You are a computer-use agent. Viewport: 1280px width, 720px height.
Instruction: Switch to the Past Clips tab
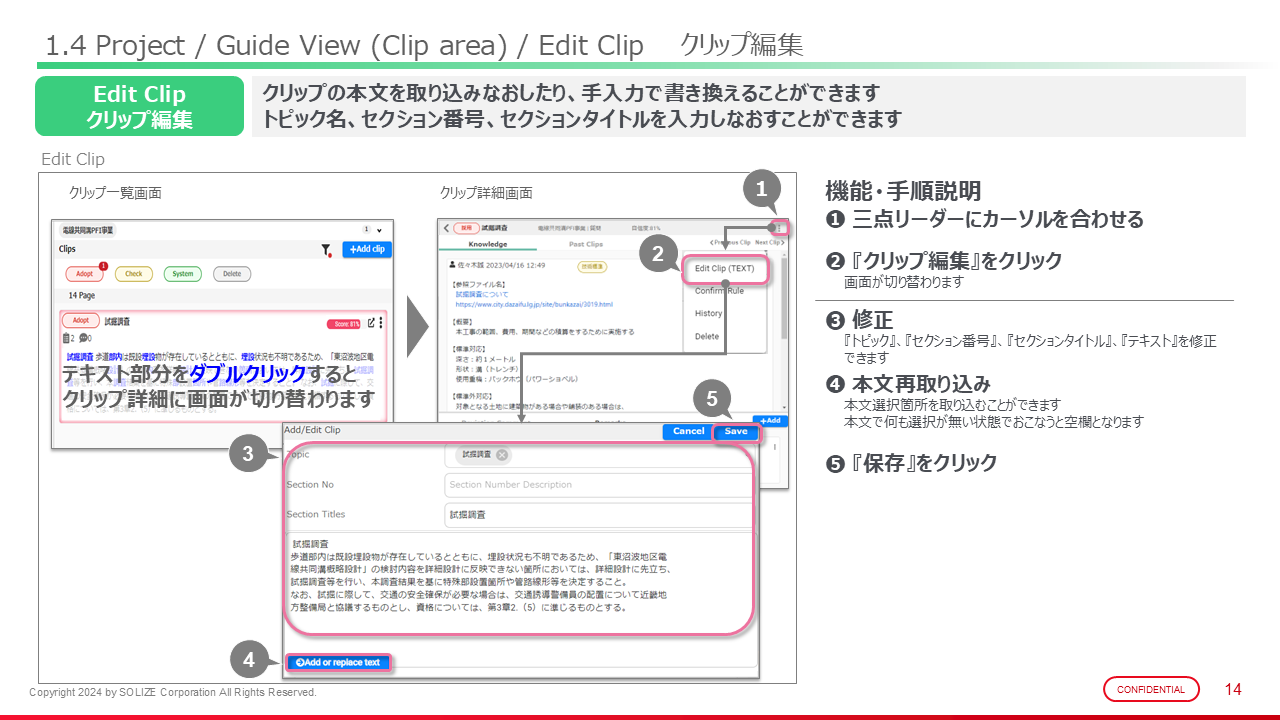click(585, 244)
